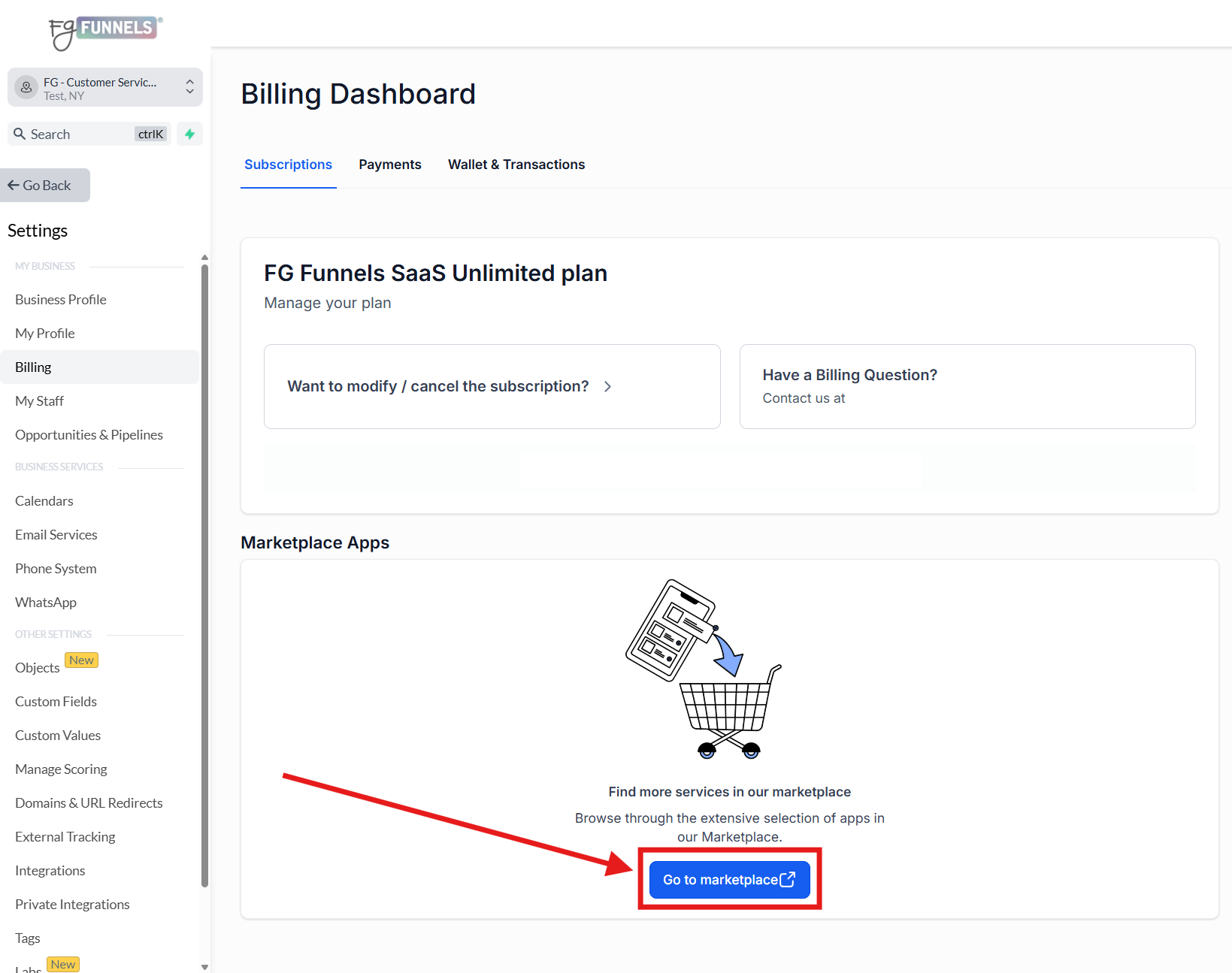Click the Settings sidebar heading
Screen dimensions: 1232x973
[38, 231]
